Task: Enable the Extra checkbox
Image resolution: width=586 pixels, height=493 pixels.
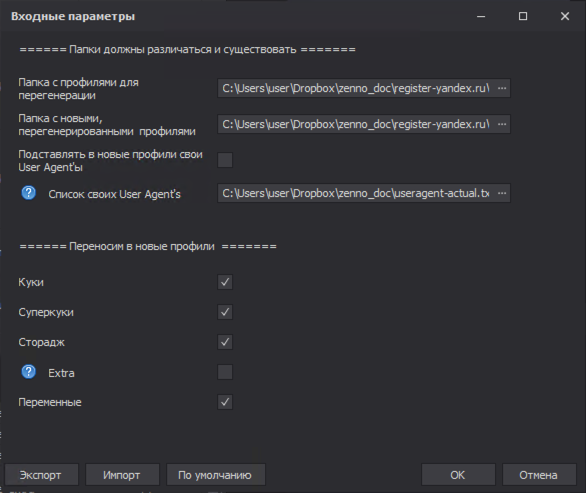Action: pos(225,372)
